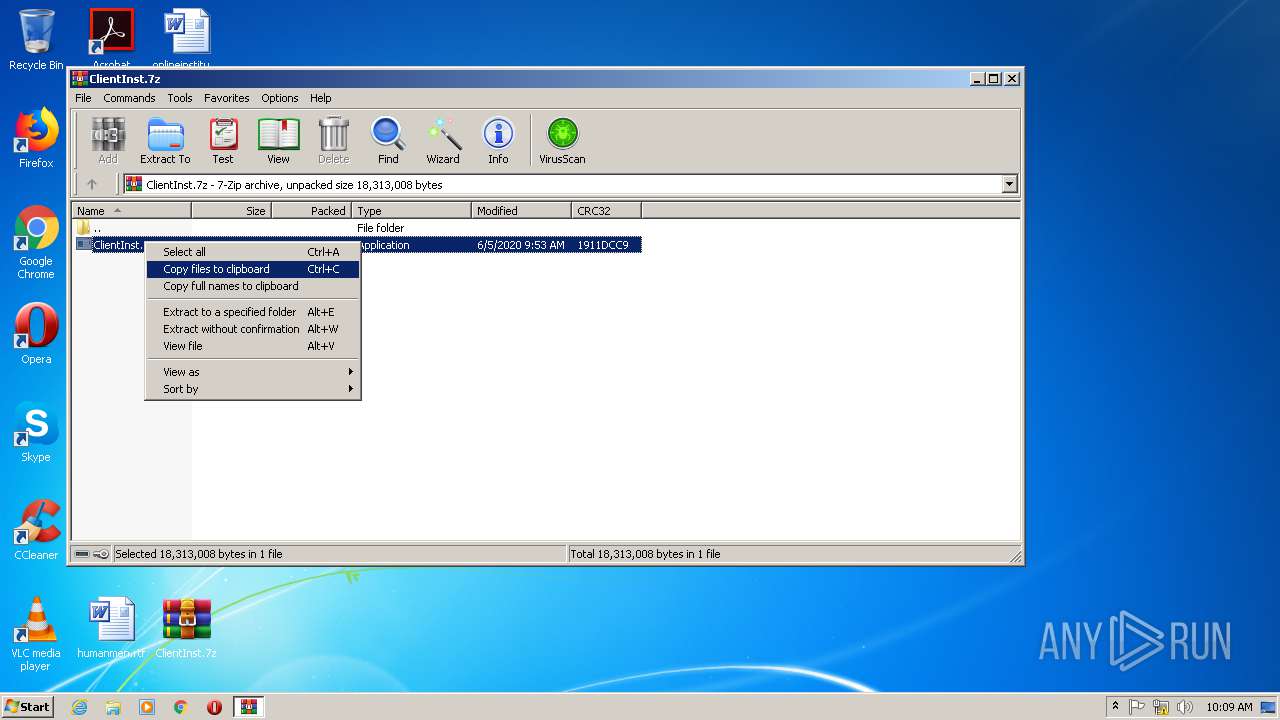
Task: Open the Help menu
Action: [x=320, y=98]
